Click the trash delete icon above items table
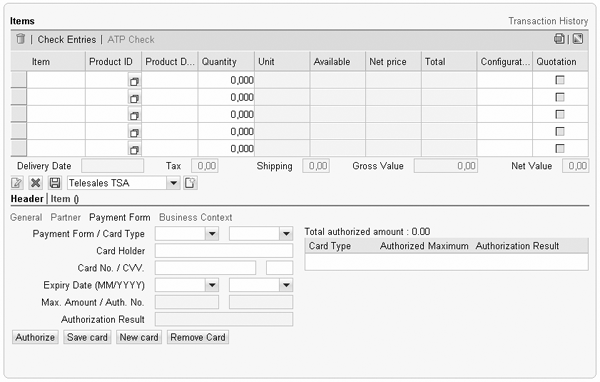 20,39
